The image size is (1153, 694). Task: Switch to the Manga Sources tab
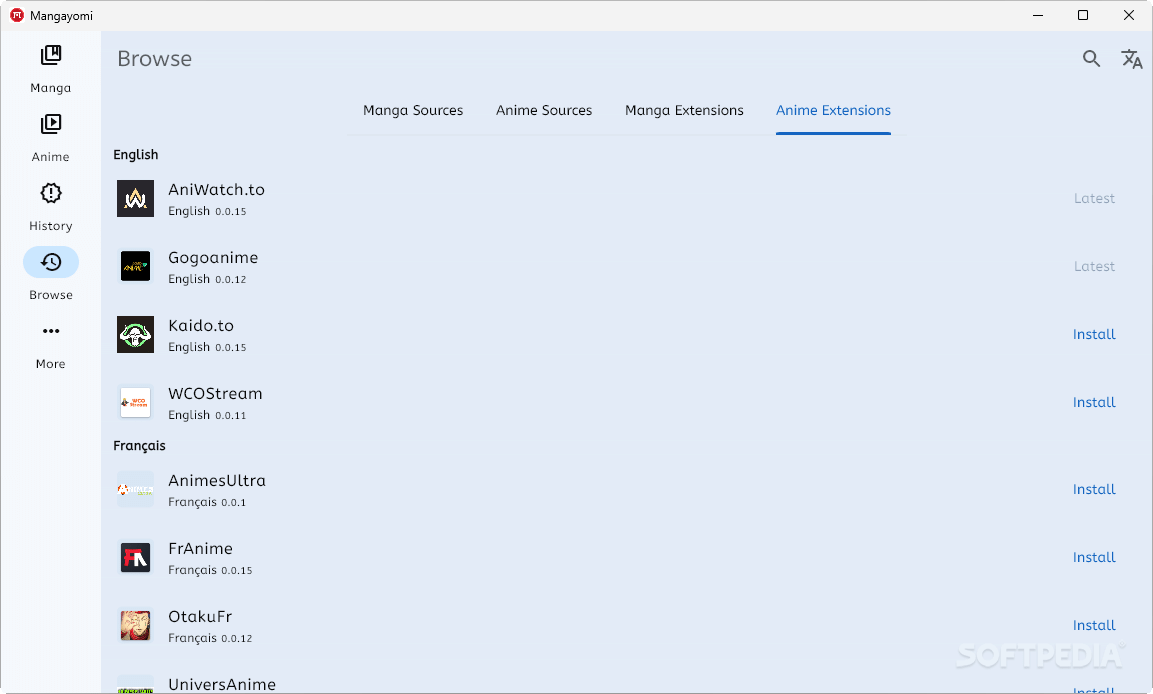point(413,110)
